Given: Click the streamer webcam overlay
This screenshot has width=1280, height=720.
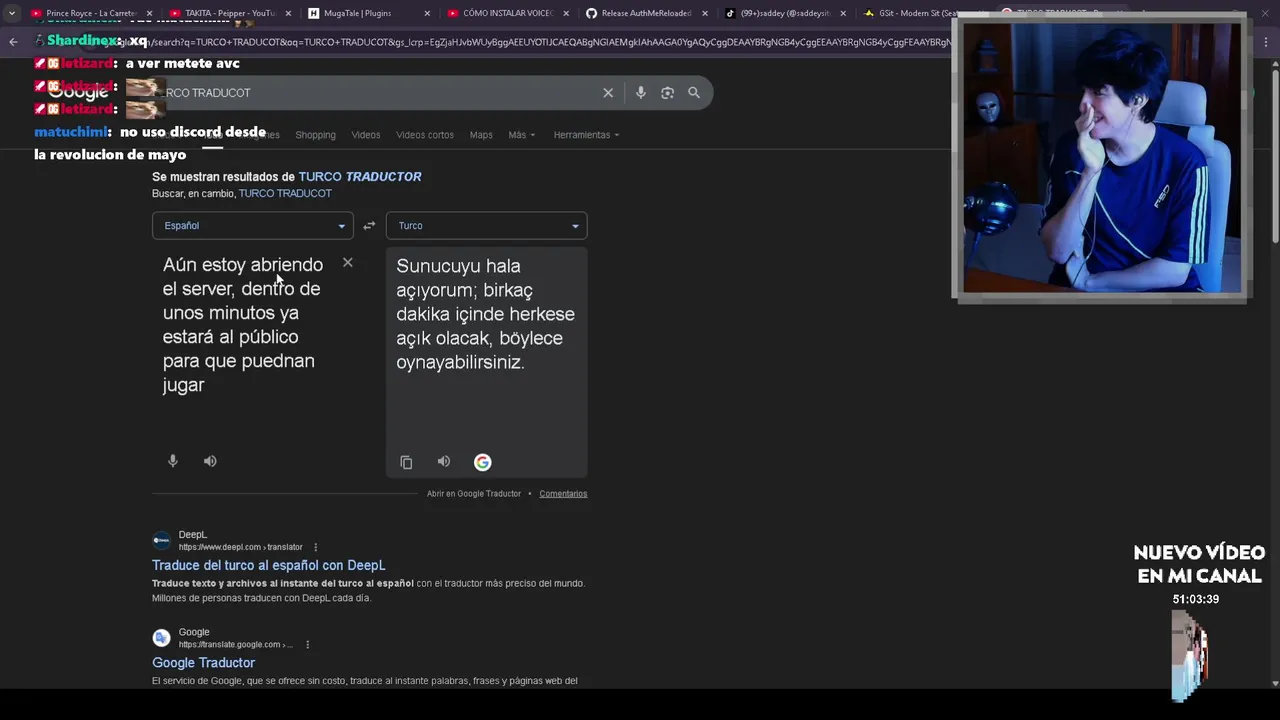Looking at the screenshot, I should point(1100,158).
